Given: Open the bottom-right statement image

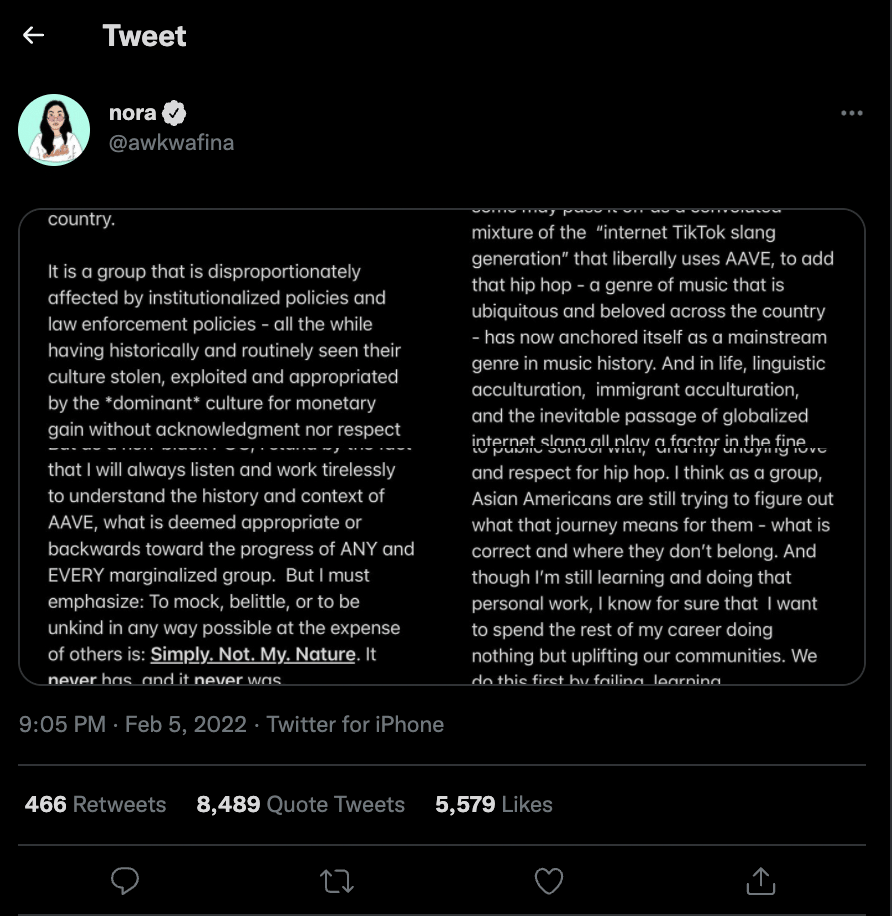Looking at the screenshot, I should pyautogui.click(x=654, y=565).
